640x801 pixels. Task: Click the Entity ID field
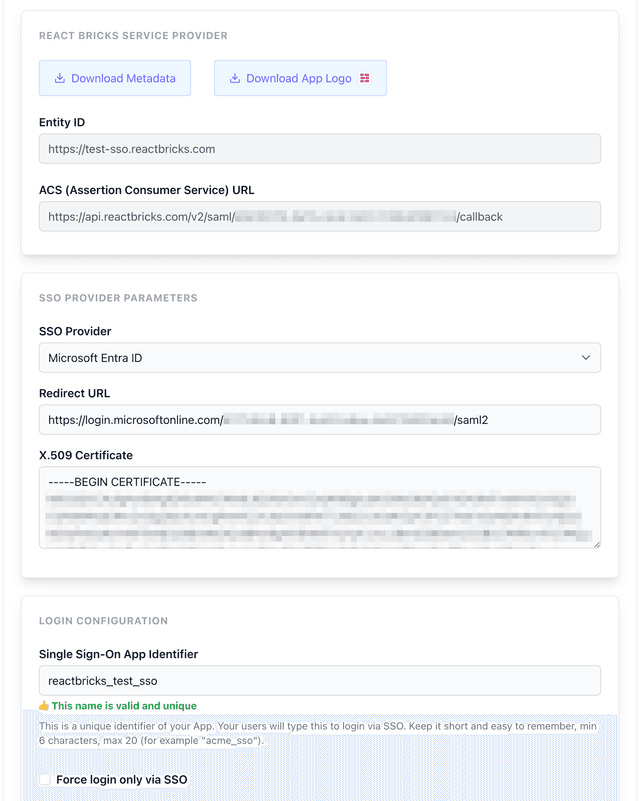[x=320, y=148]
